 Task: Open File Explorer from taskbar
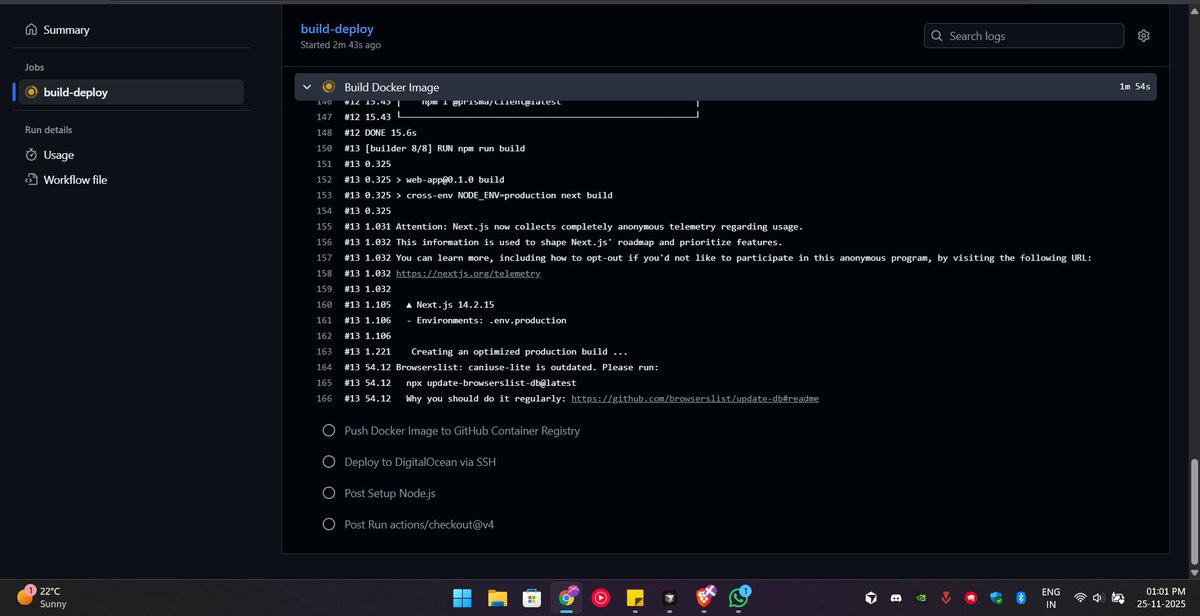(x=498, y=597)
